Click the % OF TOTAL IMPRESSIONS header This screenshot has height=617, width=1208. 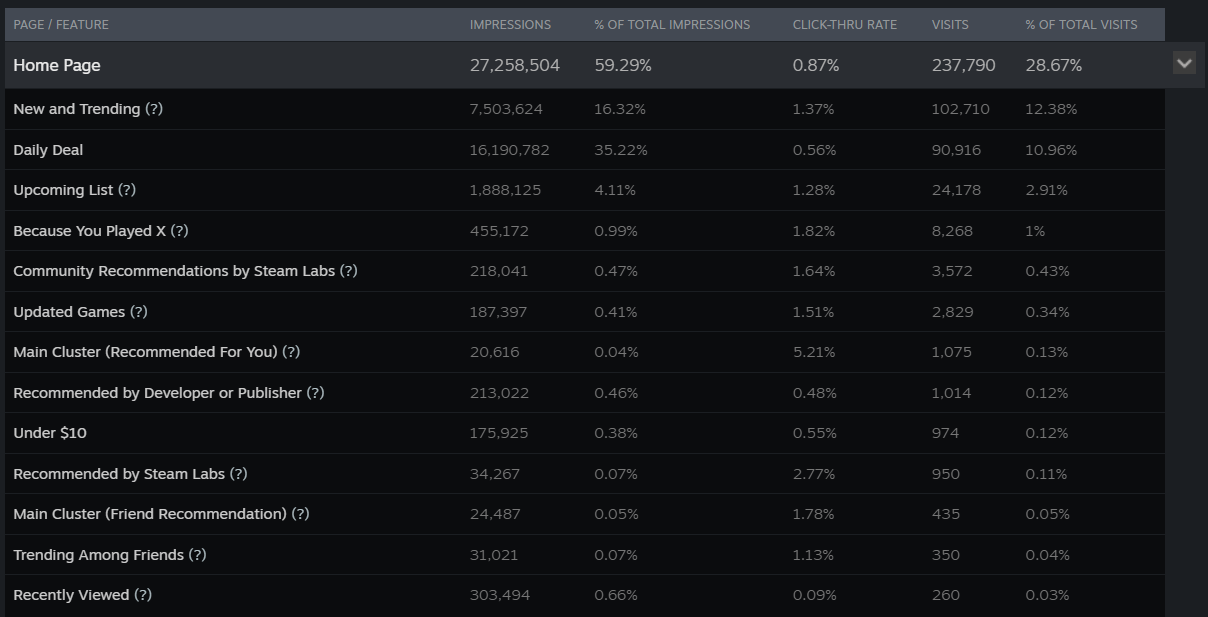(x=672, y=24)
